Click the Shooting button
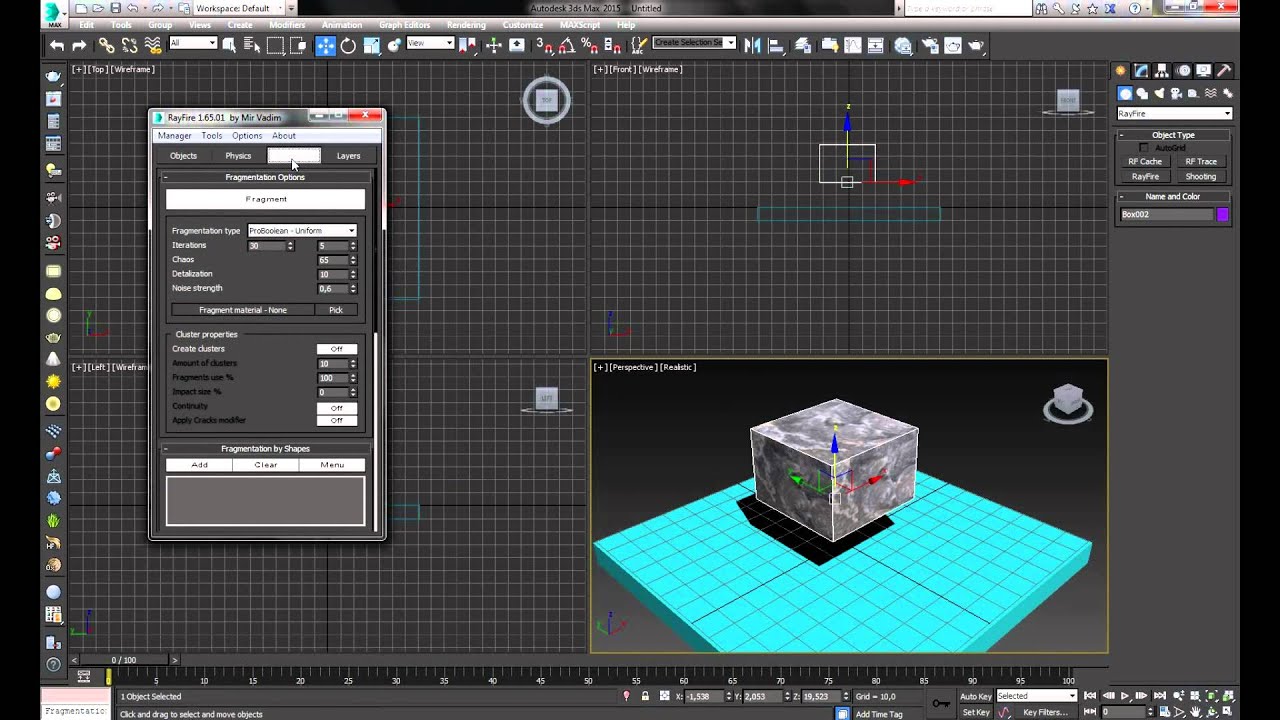The height and width of the screenshot is (720, 1280). pyautogui.click(x=1201, y=177)
